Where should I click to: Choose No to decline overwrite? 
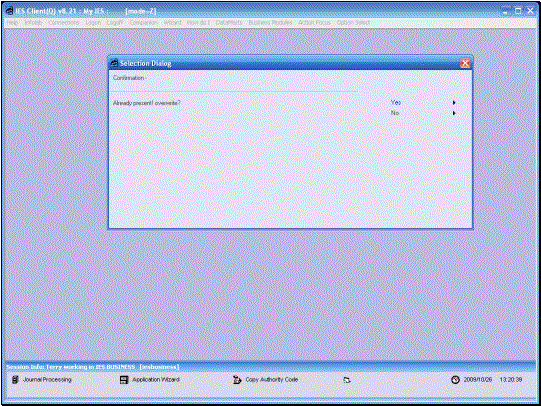395,113
